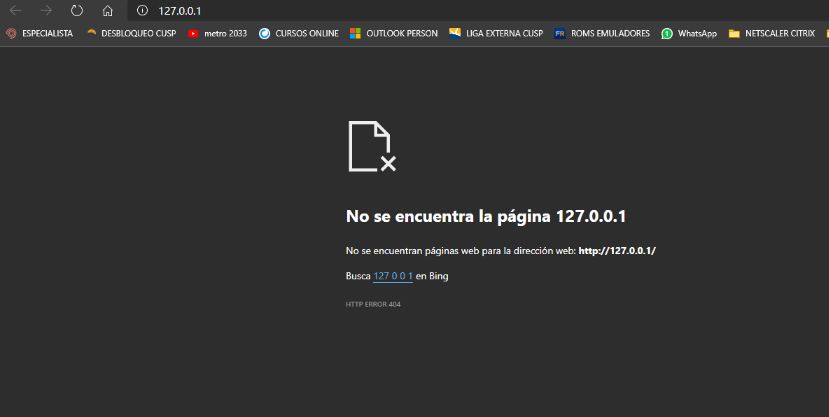Open the LIGA EXTERNA CUSP bookmark
829x417 pixels.
(496, 33)
